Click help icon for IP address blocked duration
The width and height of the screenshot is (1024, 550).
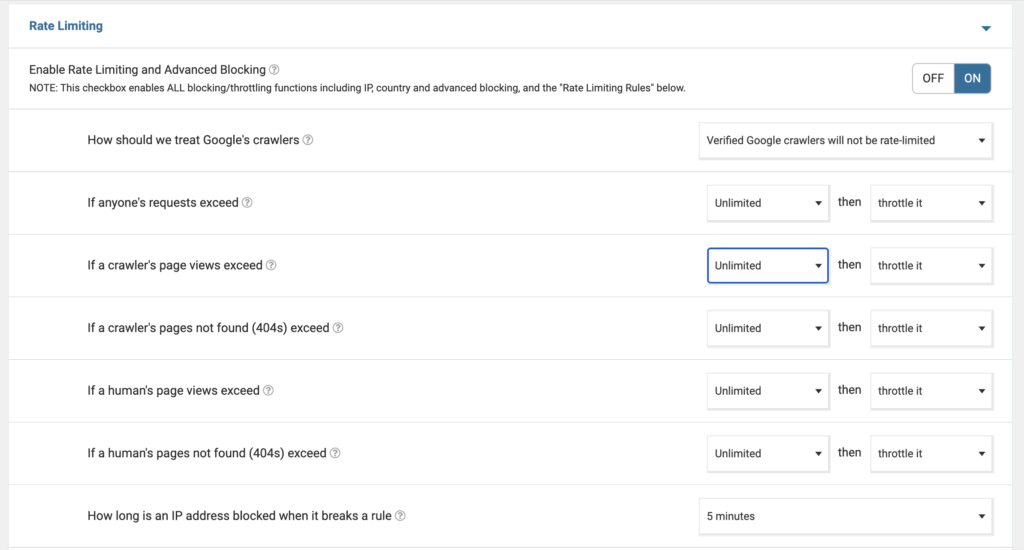tap(400, 516)
